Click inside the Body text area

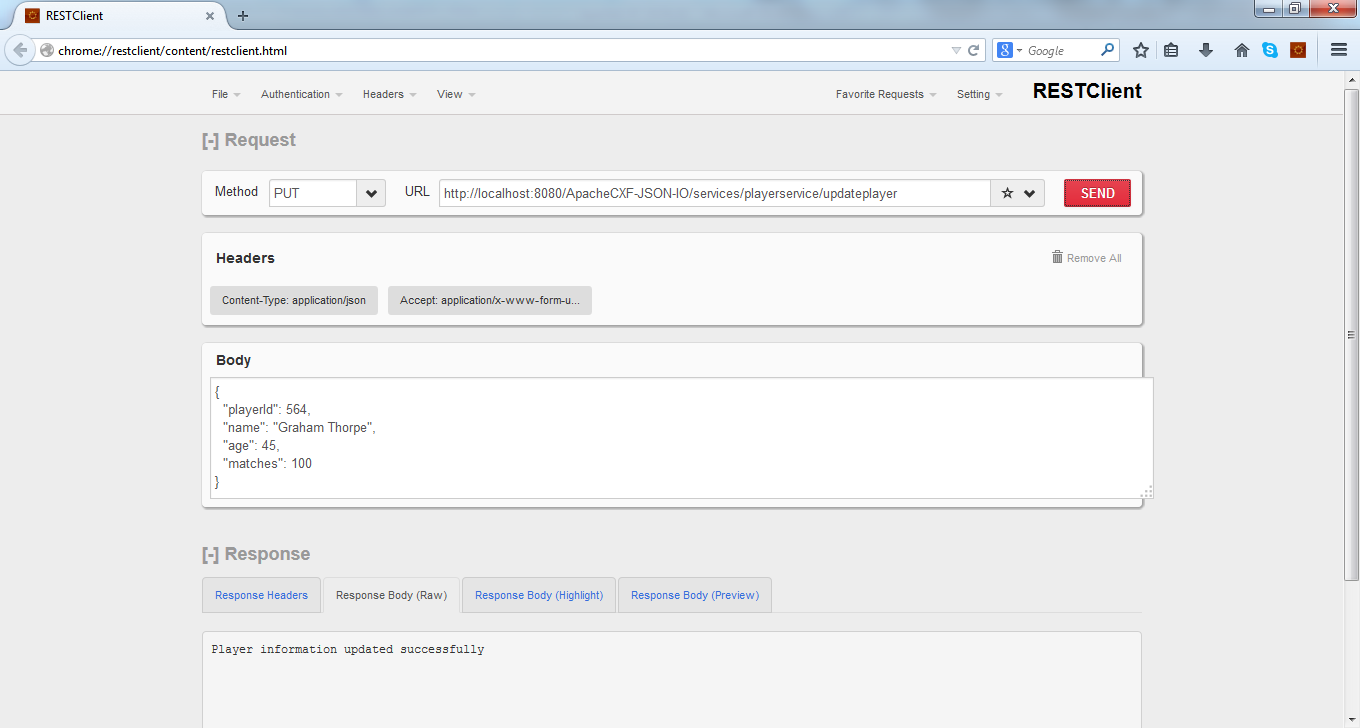pos(681,438)
